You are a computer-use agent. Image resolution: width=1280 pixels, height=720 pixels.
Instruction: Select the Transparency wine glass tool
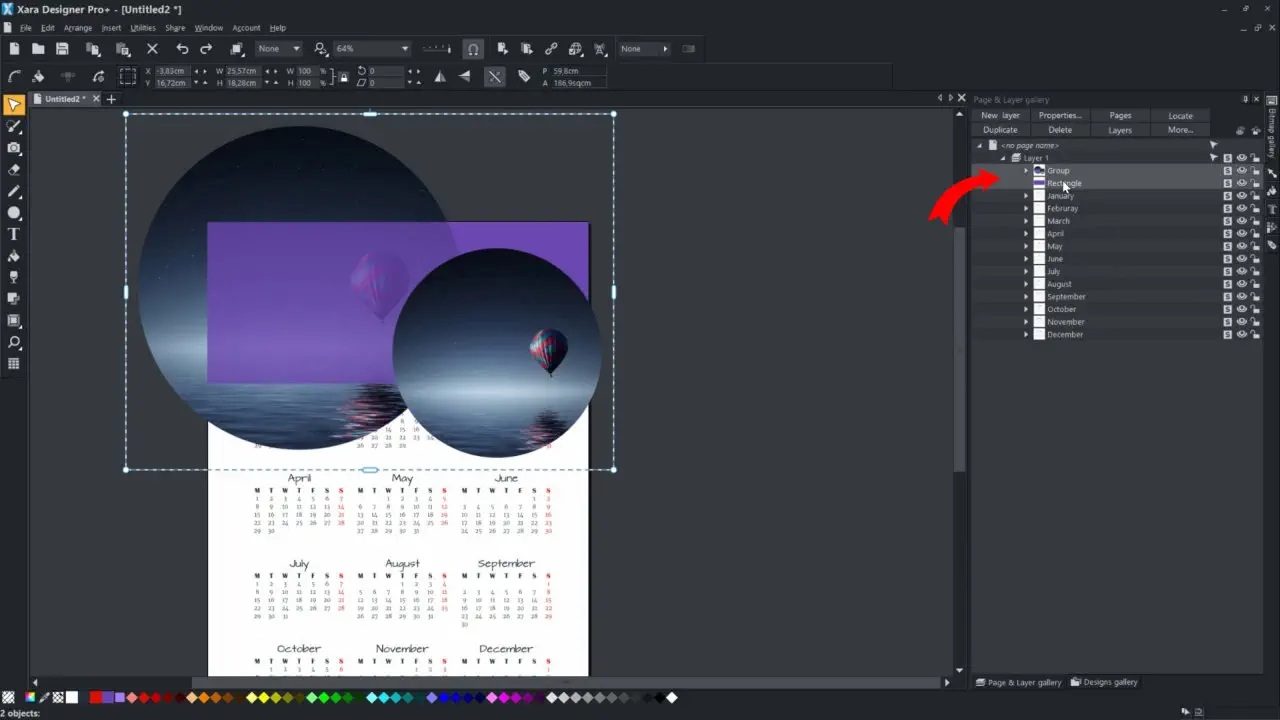click(x=14, y=277)
